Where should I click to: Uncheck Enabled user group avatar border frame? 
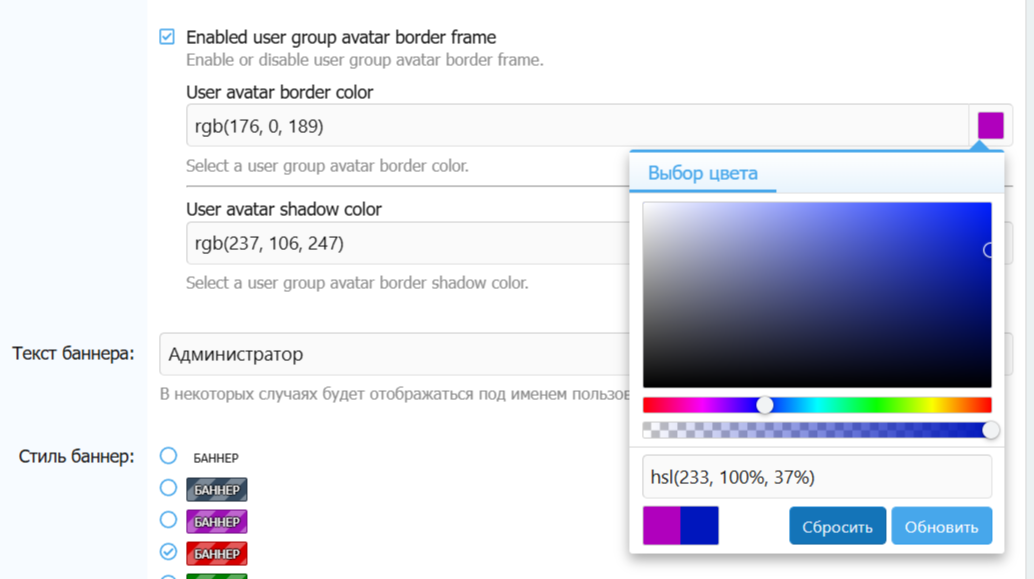point(167,37)
